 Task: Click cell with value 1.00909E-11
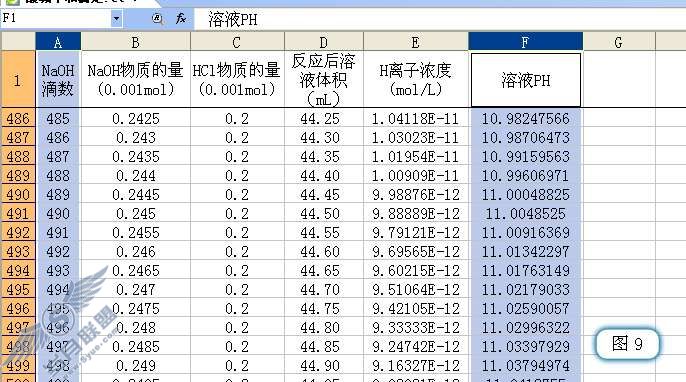416,175
